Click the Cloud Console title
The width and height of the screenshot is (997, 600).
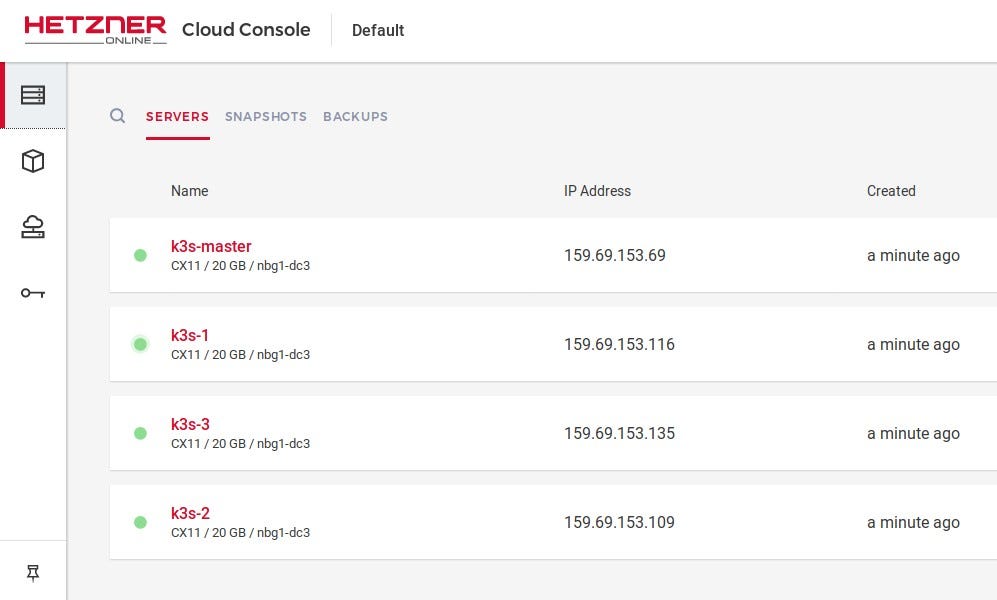[x=246, y=30]
